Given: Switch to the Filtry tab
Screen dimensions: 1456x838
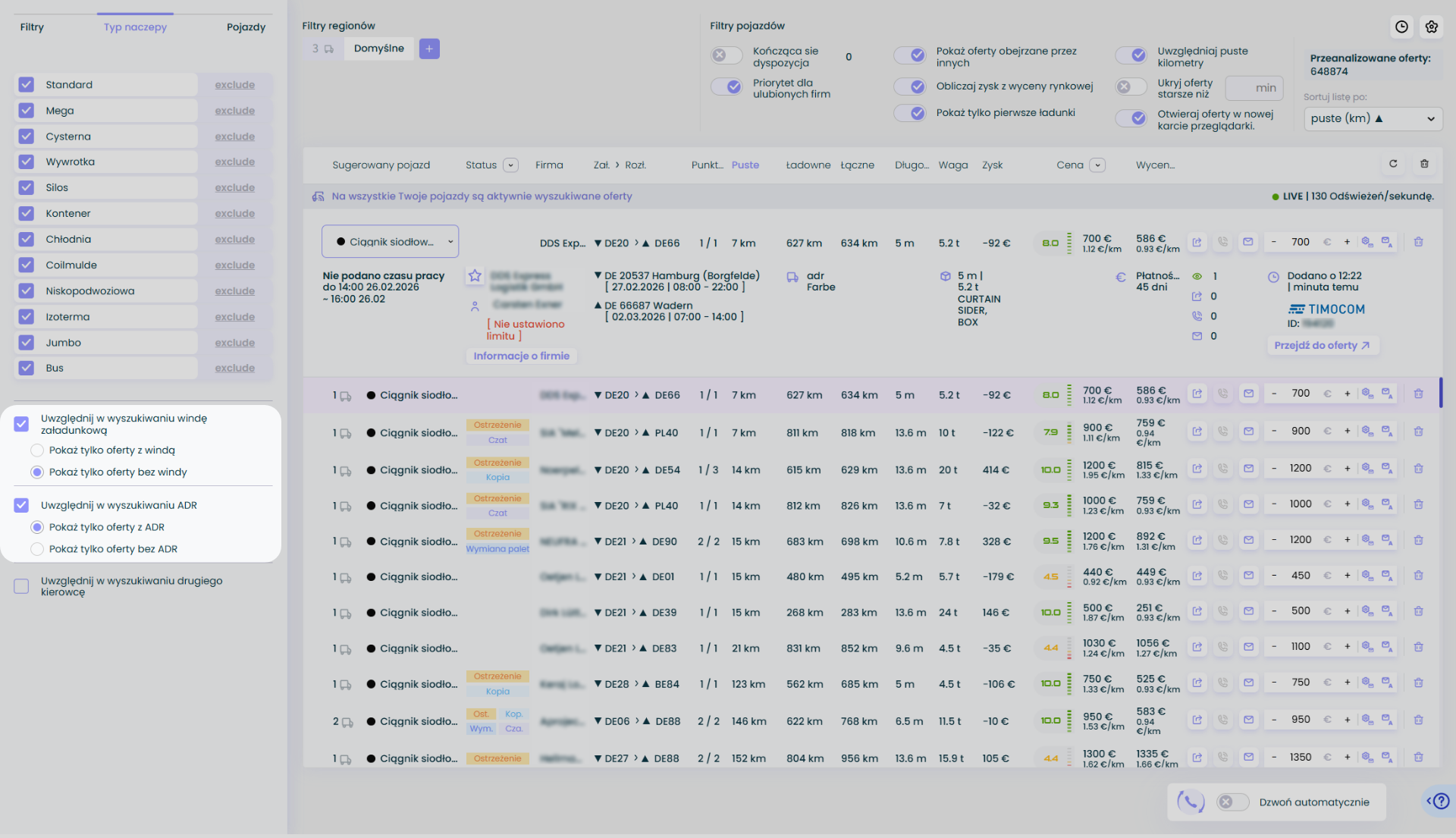Looking at the screenshot, I should [32, 27].
